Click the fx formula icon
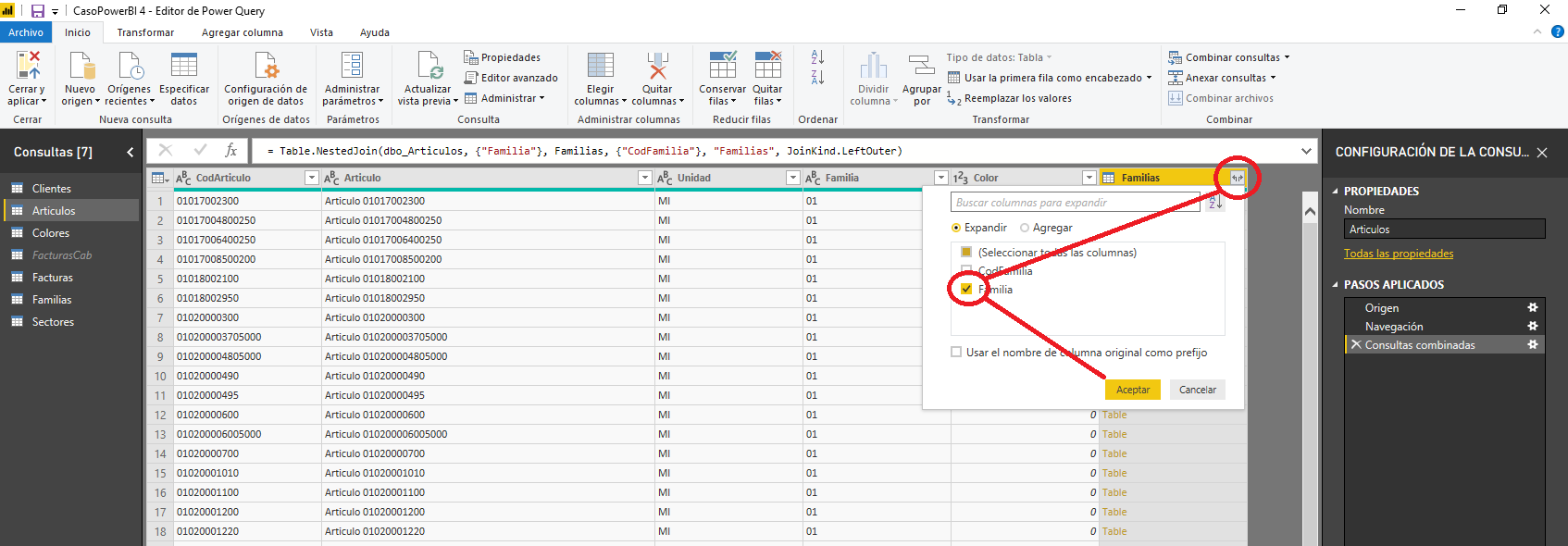1568x546 pixels. pos(230,150)
